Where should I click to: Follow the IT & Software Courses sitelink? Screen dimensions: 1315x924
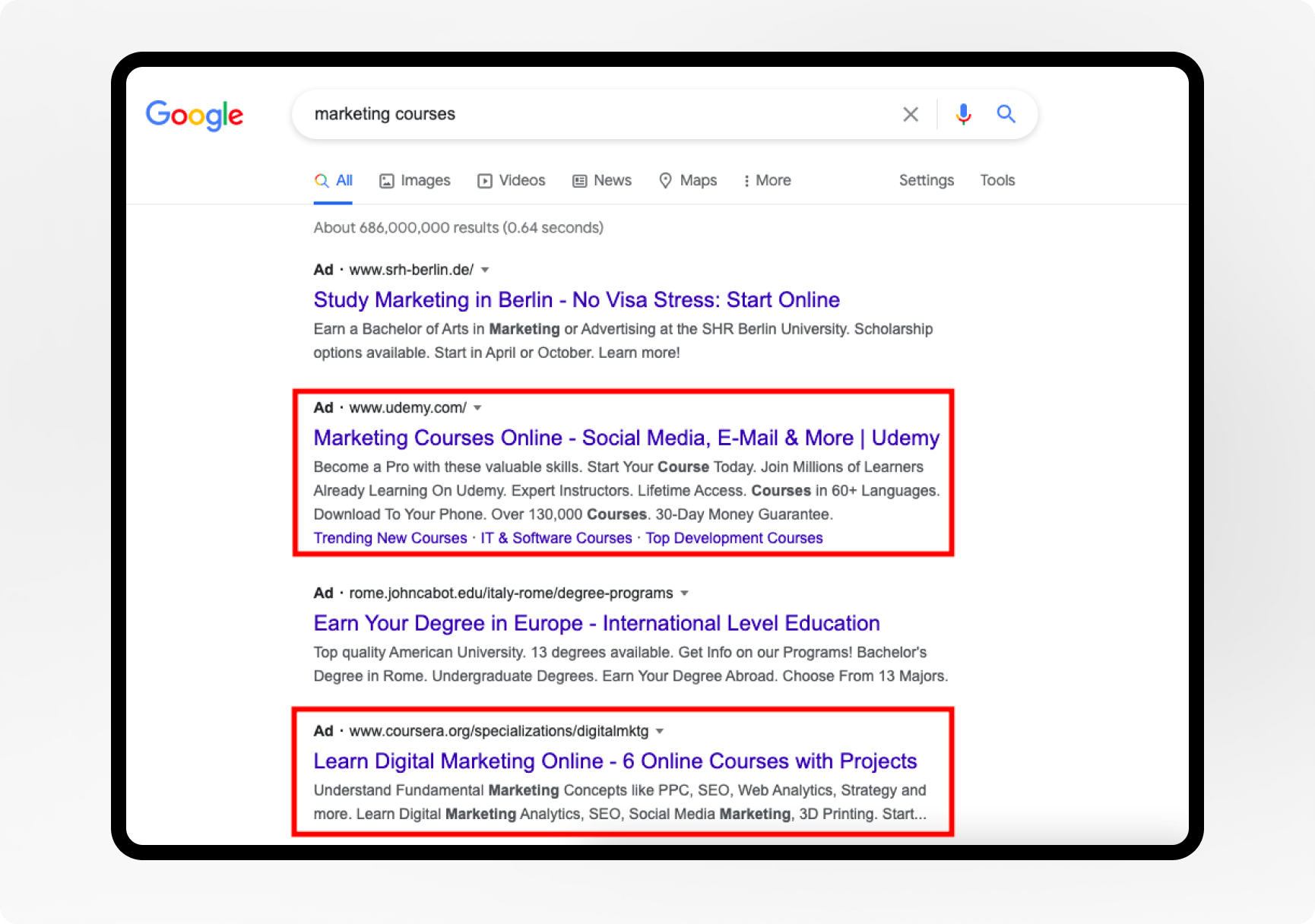[x=556, y=538]
